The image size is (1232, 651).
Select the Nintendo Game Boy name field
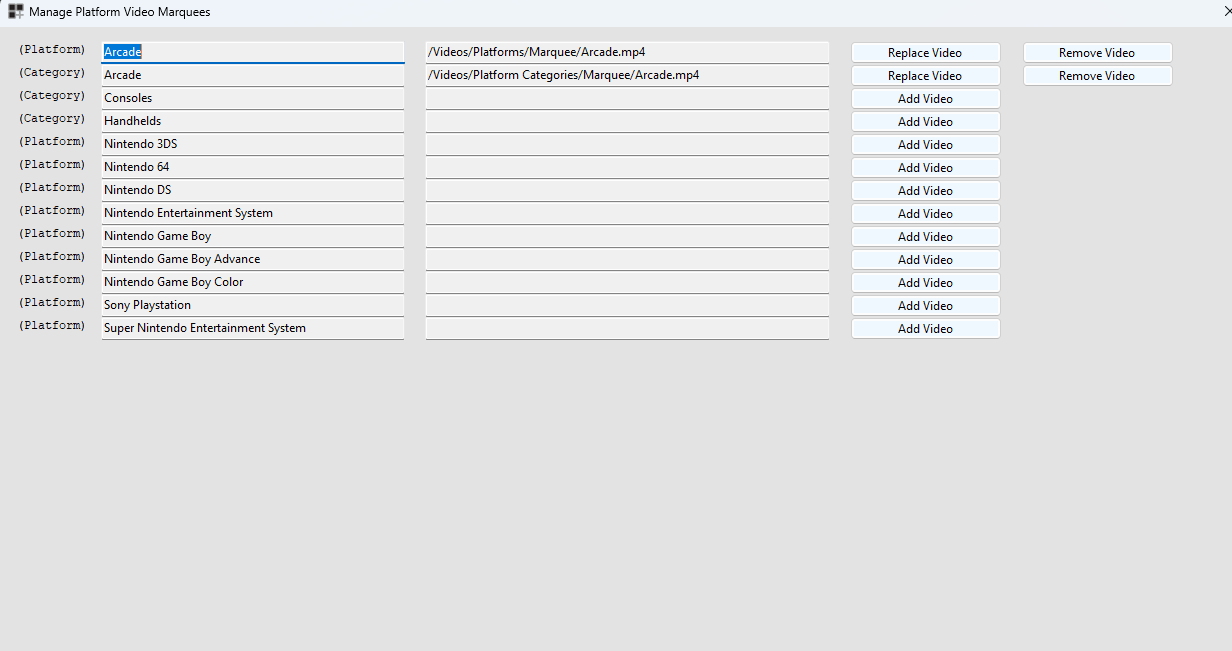pos(252,236)
